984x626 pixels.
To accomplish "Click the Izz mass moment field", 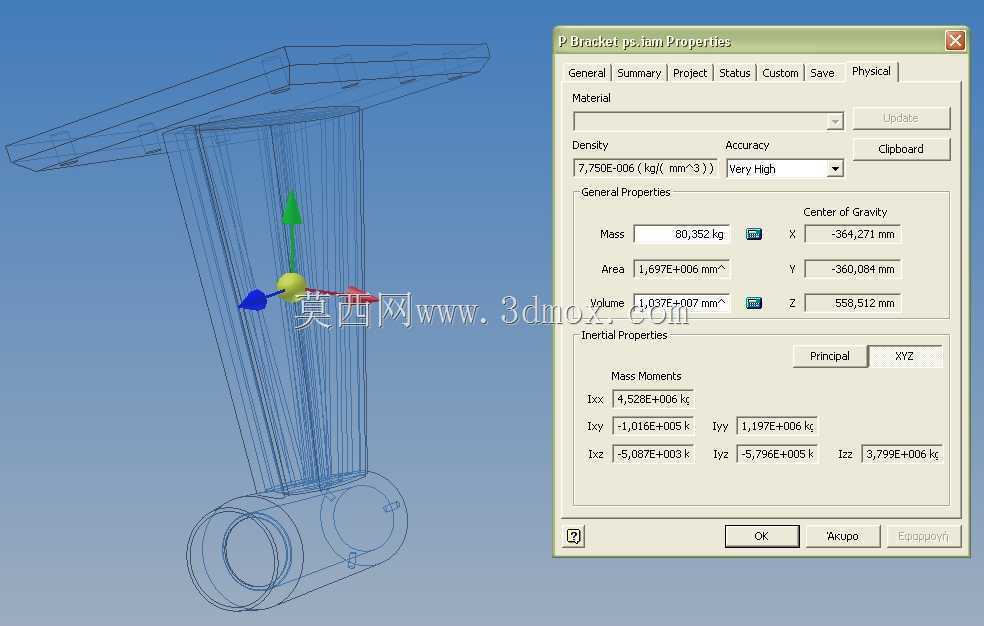I will [x=902, y=454].
